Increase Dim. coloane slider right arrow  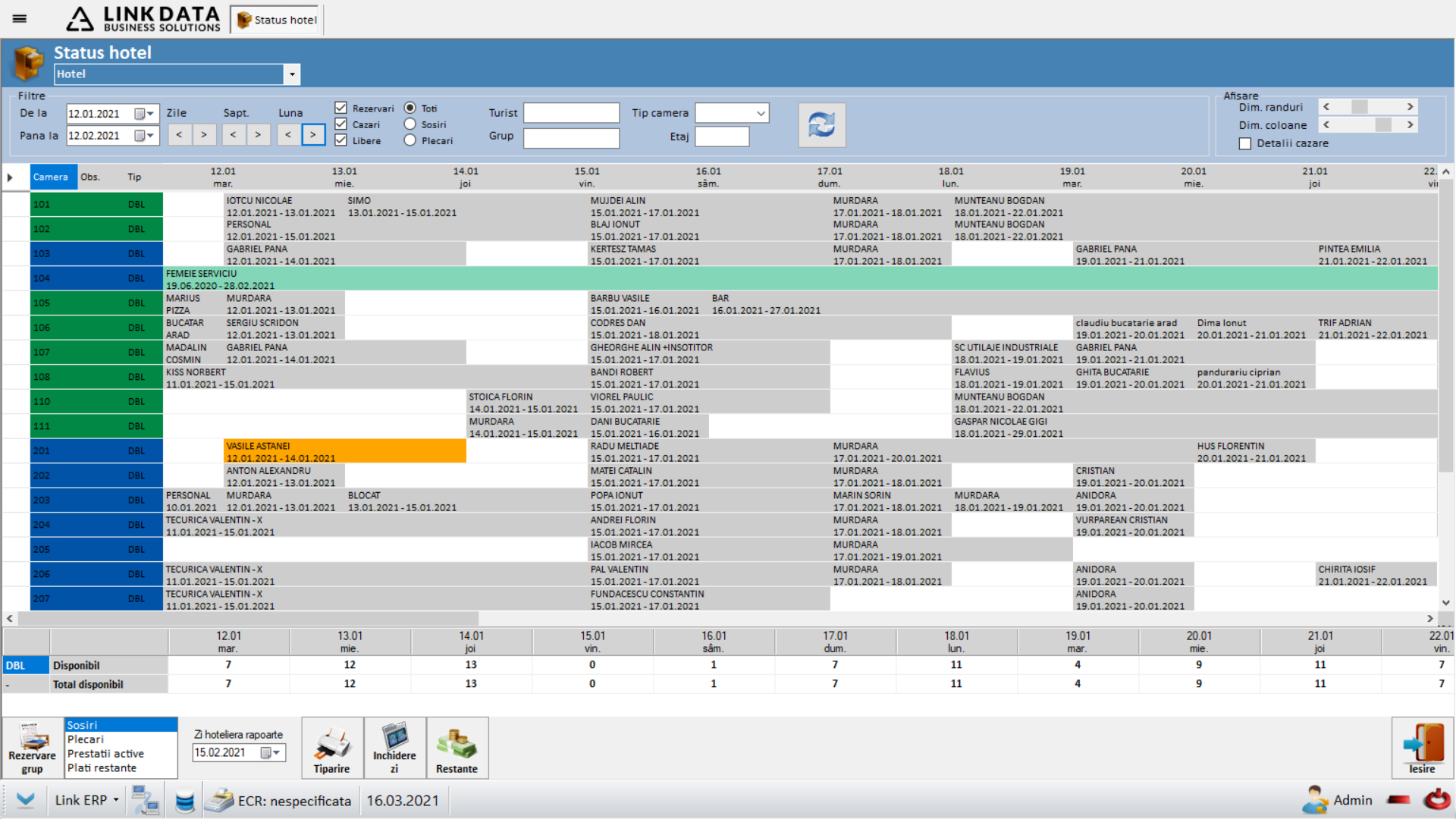pos(1410,124)
